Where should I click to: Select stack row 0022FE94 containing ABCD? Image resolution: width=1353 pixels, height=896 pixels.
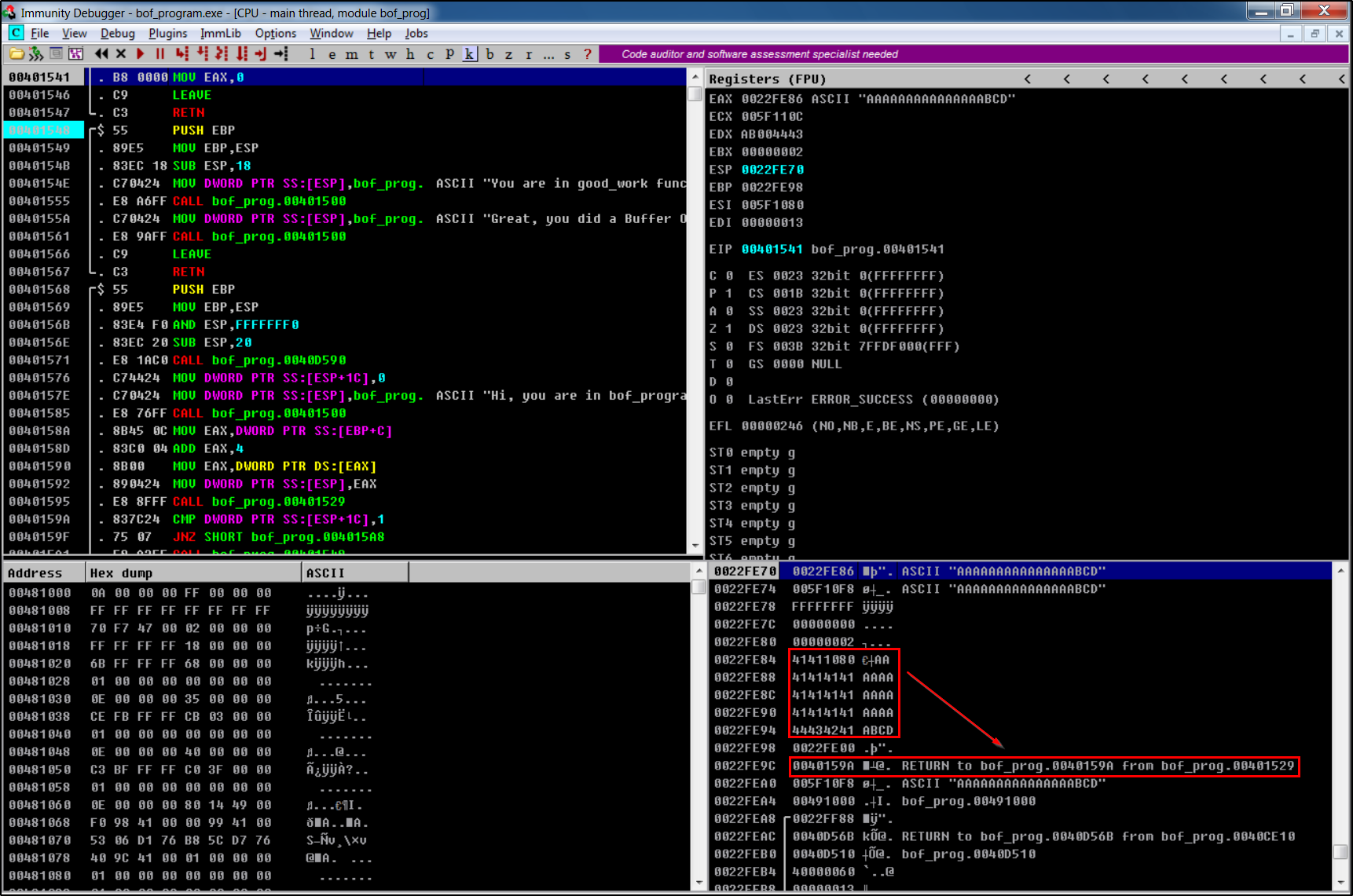click(1021, 730)
